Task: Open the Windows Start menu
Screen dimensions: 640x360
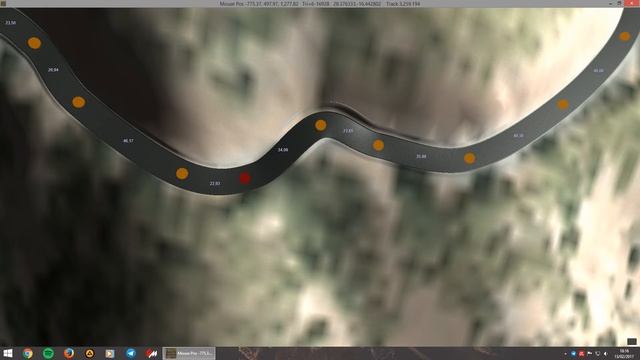Action: pyautogui.click(x=7, y=353)
